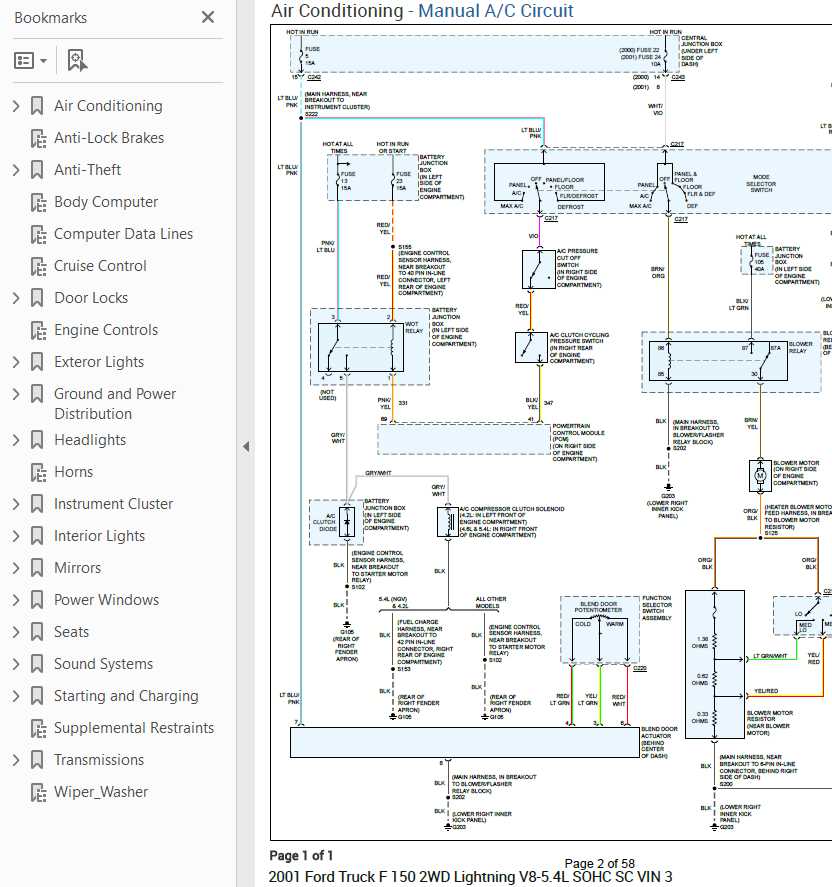The width and height of the screenshot is (832, 887).
Task: Jump to Computer Data Lines bookmark
Action: tap(123, 234)
